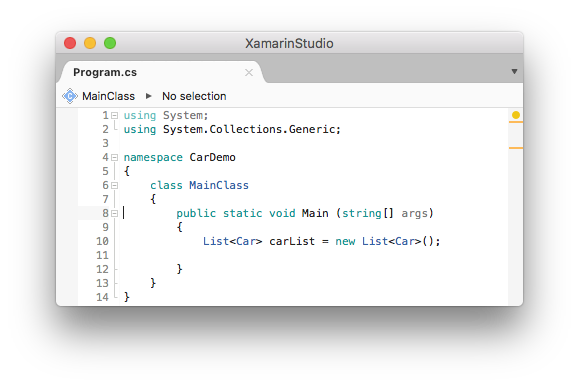Click 'System;' on line 1
This screenshot has width=579, height=386.
click(x=186, y=115)
